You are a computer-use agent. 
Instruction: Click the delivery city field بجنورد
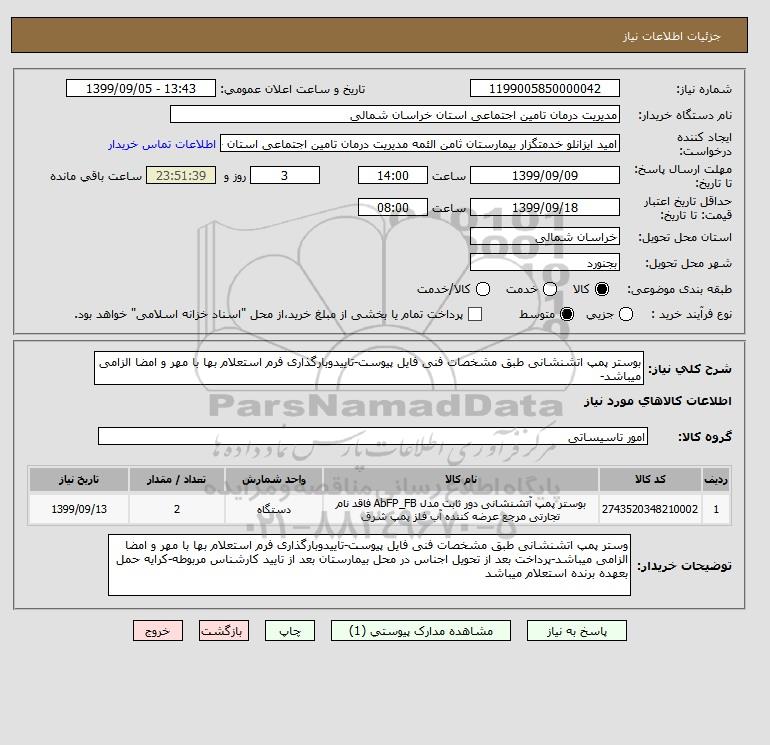545,263
